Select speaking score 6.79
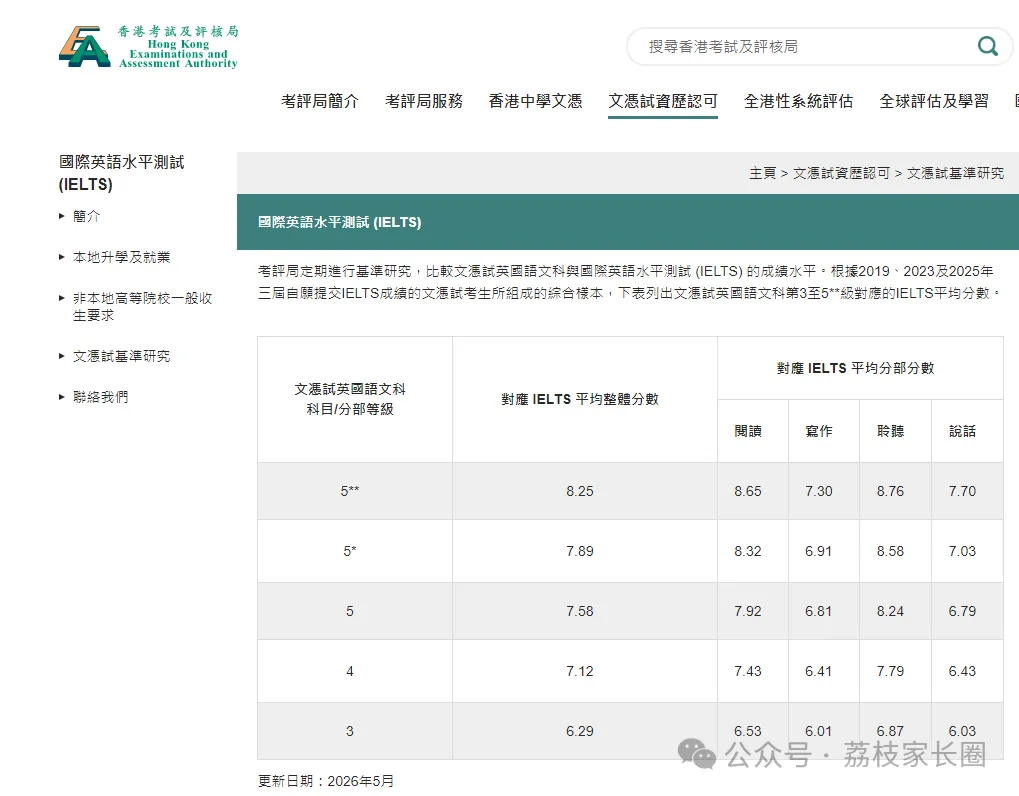Viewport: 1019px width, 796px height. click(962, 611)
